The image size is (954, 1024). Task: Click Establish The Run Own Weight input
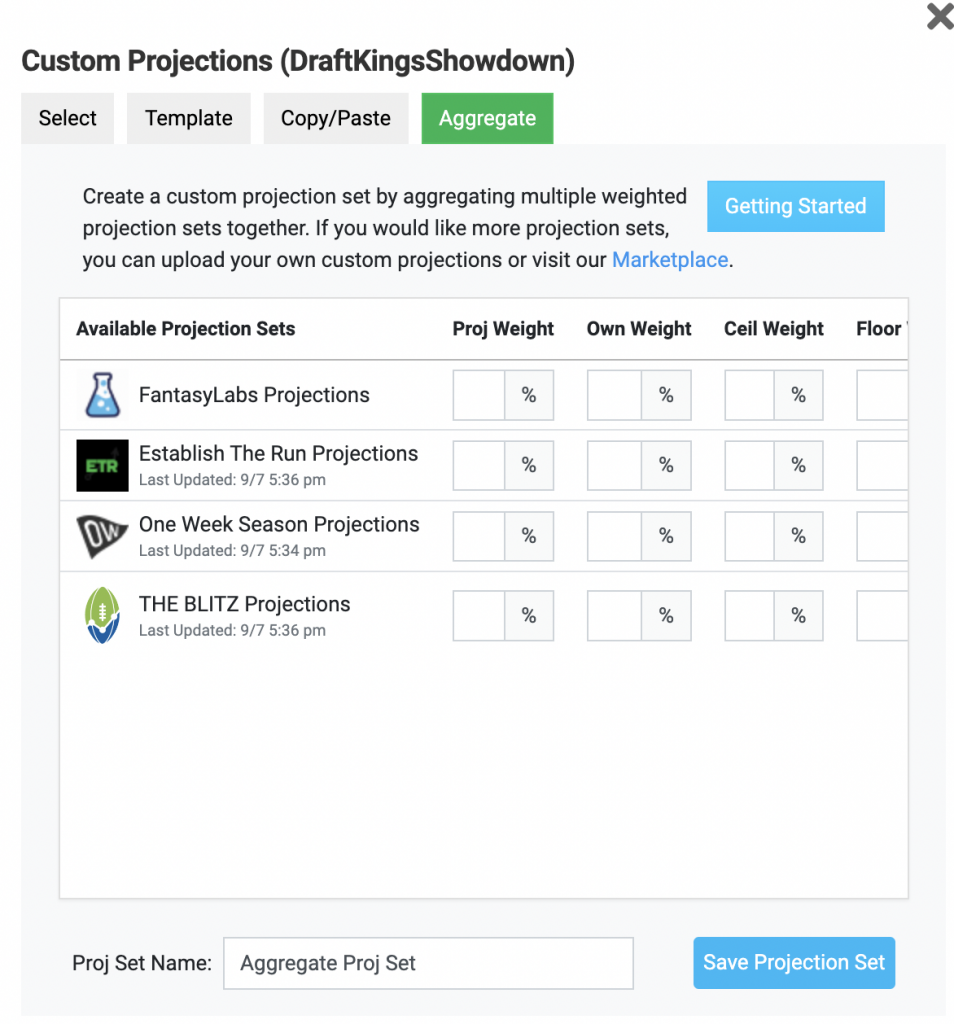tap(614, 465)
